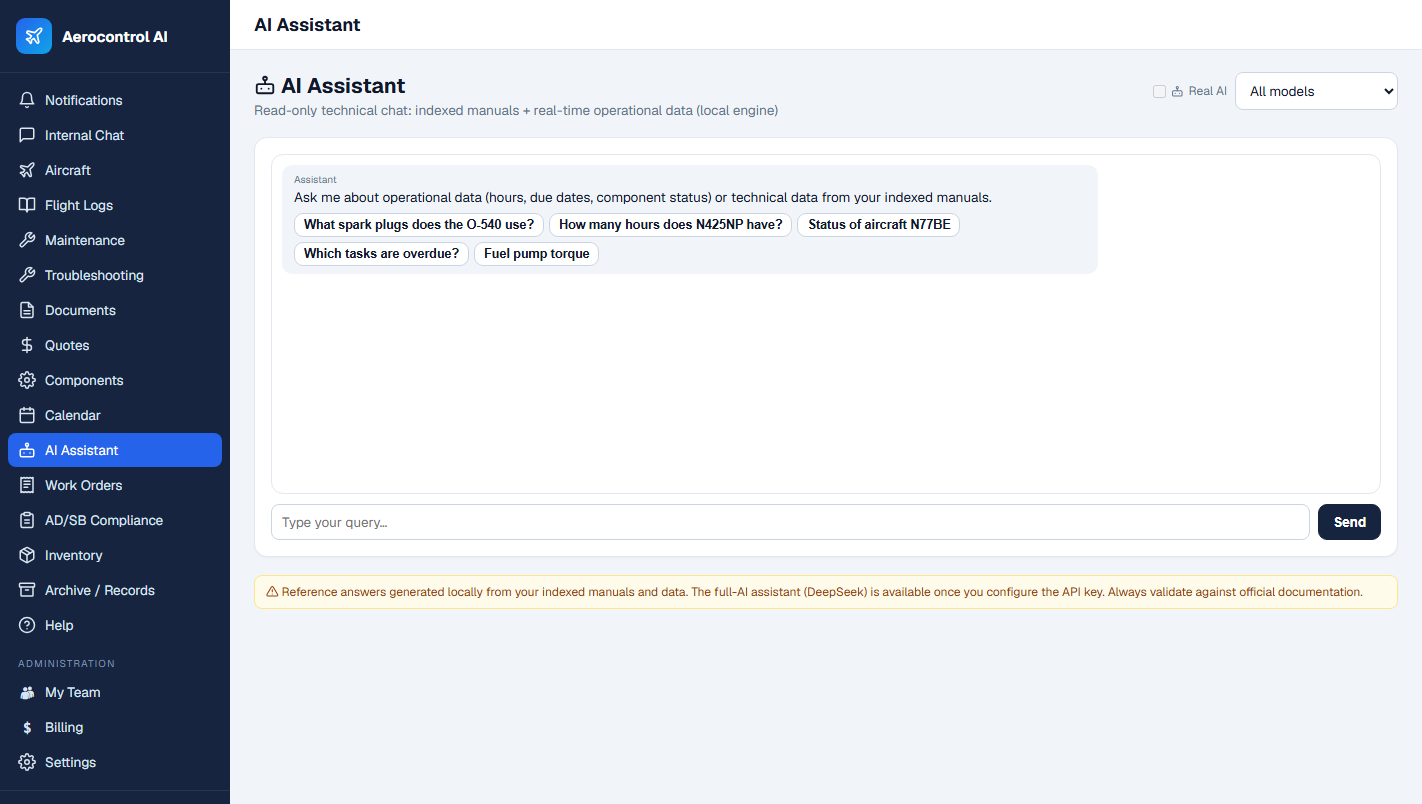Open Archive / Records page
Screen dimensions: 1422x804
click(115, 590)
